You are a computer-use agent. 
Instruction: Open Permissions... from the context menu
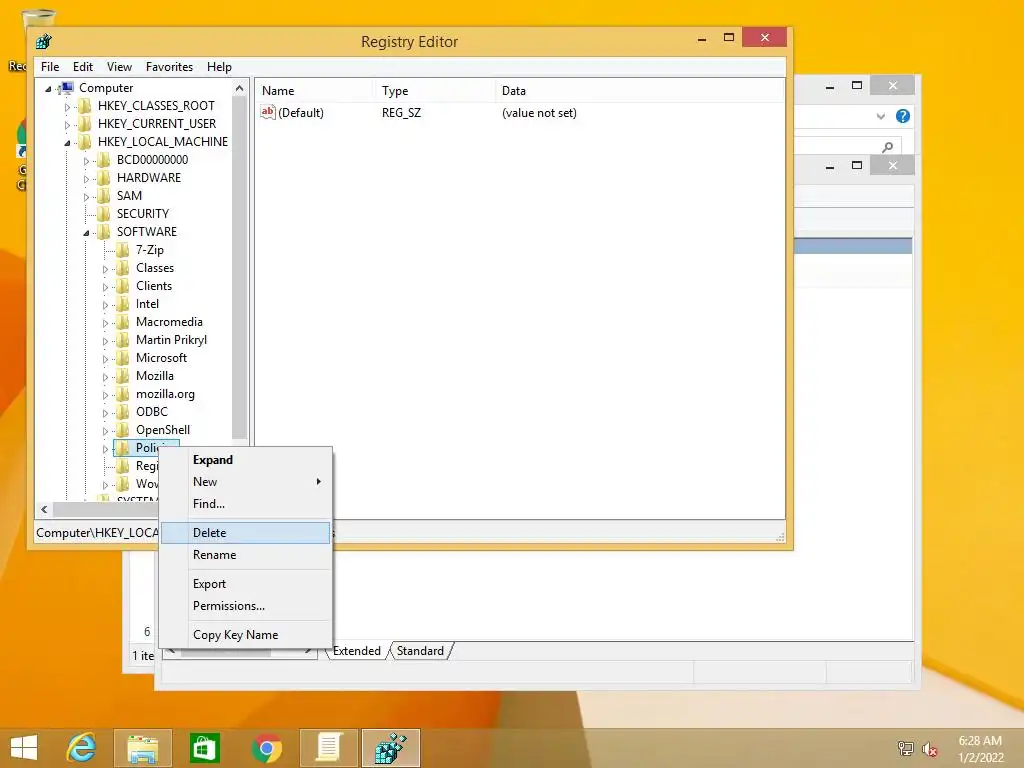(246, 606)
